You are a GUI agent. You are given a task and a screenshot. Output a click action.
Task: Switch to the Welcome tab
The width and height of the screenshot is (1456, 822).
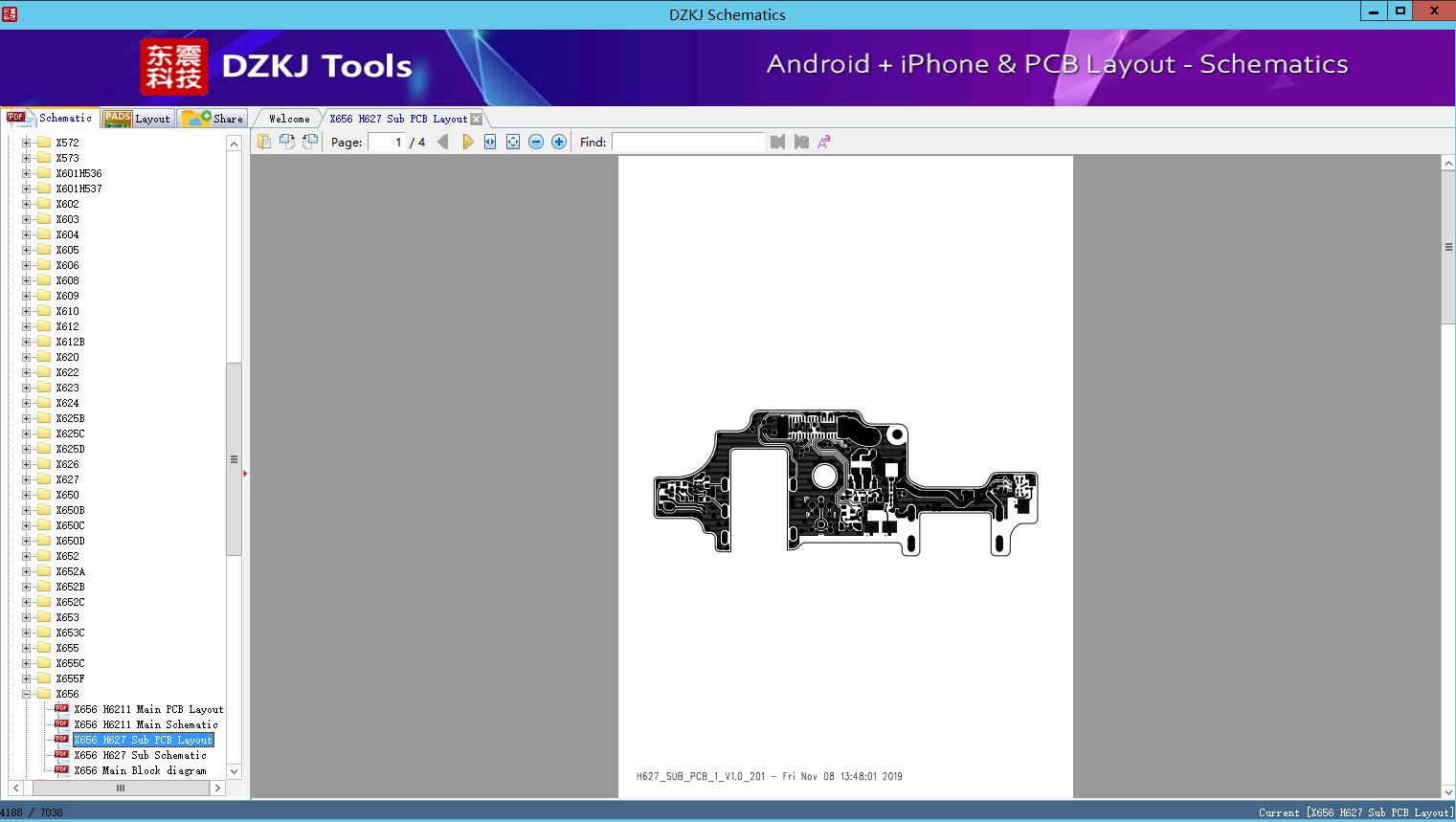point(289,119)
